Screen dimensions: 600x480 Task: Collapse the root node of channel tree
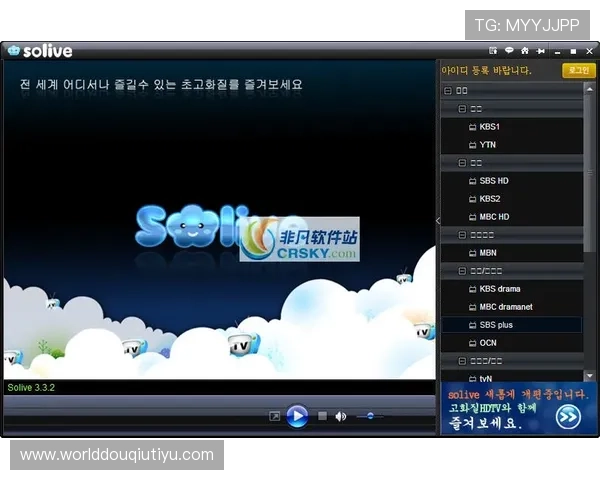click(448, 91)
